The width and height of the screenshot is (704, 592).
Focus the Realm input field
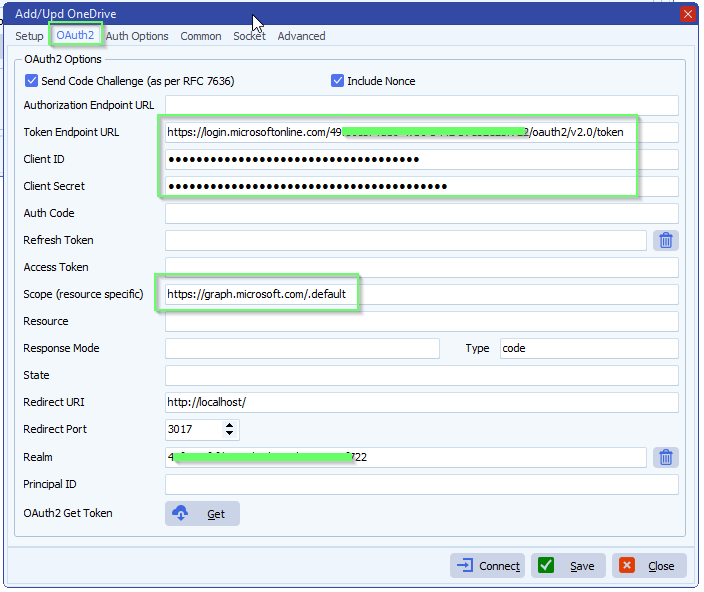(406, 457)
